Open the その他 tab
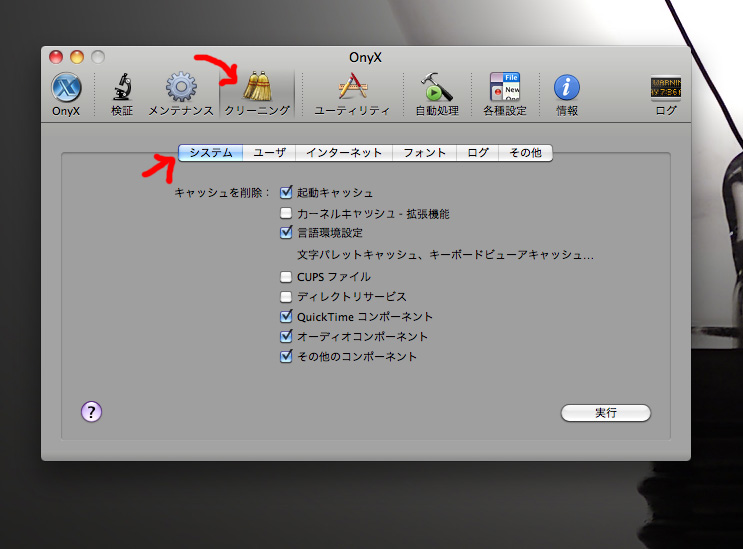This screenshot has width=743, height=549. tap(526, 153)
